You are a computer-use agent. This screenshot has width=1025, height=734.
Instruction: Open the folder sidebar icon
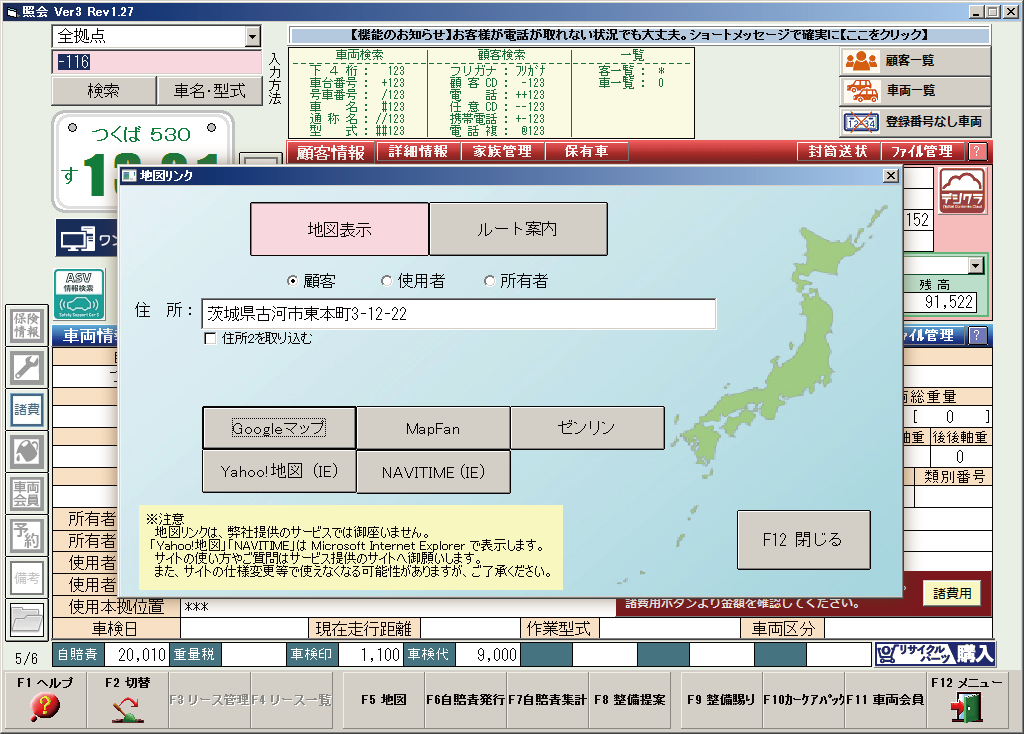(x=27, y=620)
